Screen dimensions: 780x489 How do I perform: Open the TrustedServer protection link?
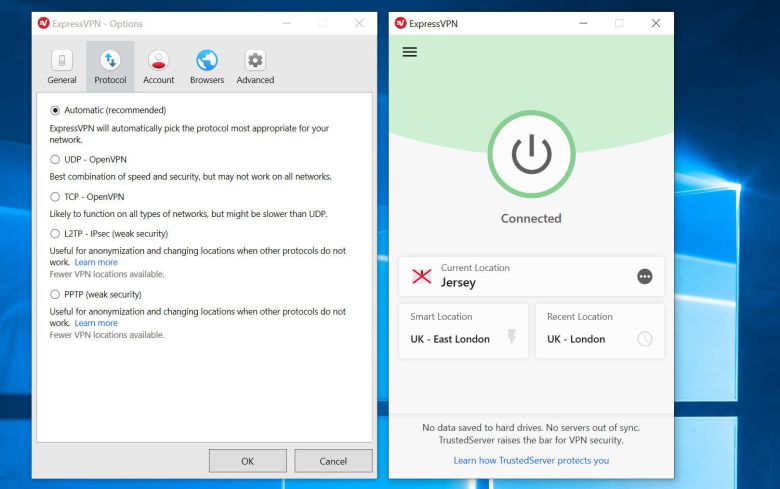point(531,461)
